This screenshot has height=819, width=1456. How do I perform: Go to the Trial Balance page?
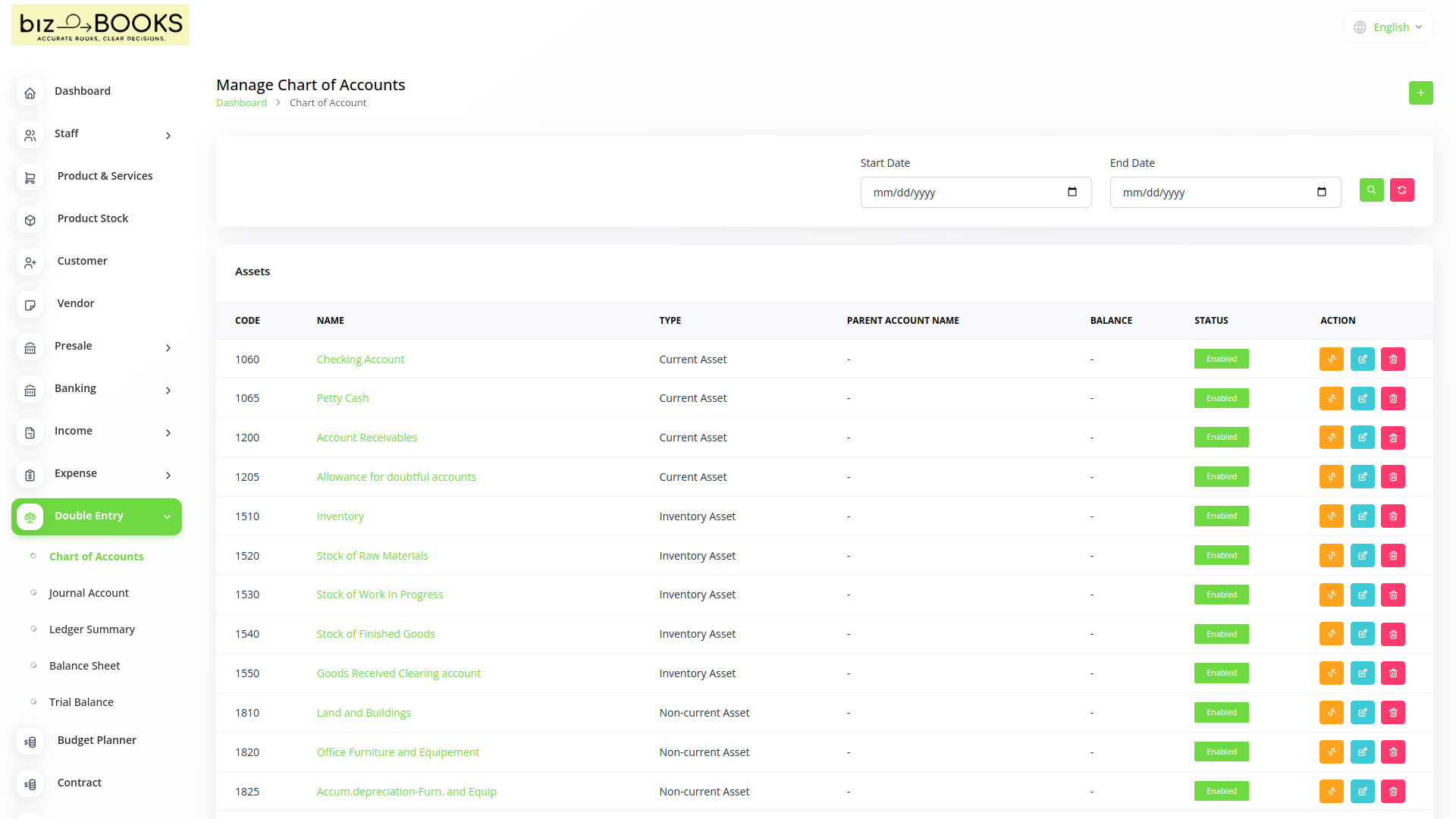[x=81, y=702]
